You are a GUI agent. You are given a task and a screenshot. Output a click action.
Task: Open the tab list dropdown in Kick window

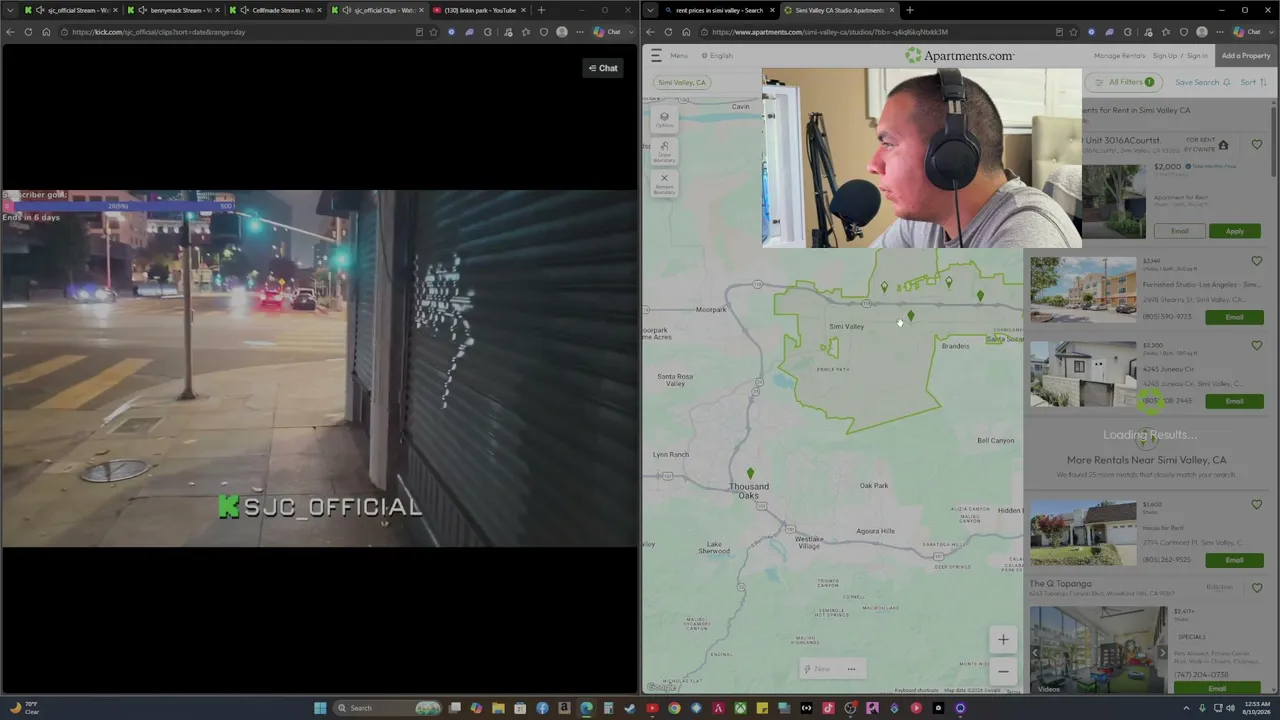(x=10, y=10)
